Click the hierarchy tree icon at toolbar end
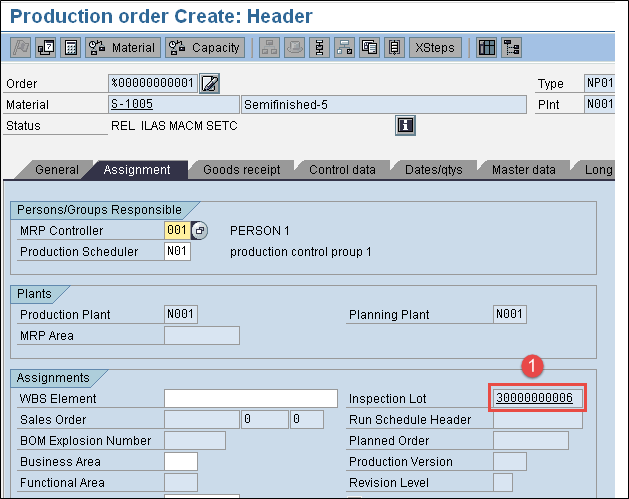The width and height of the screenshot is (629, 499). coord(512,47)
